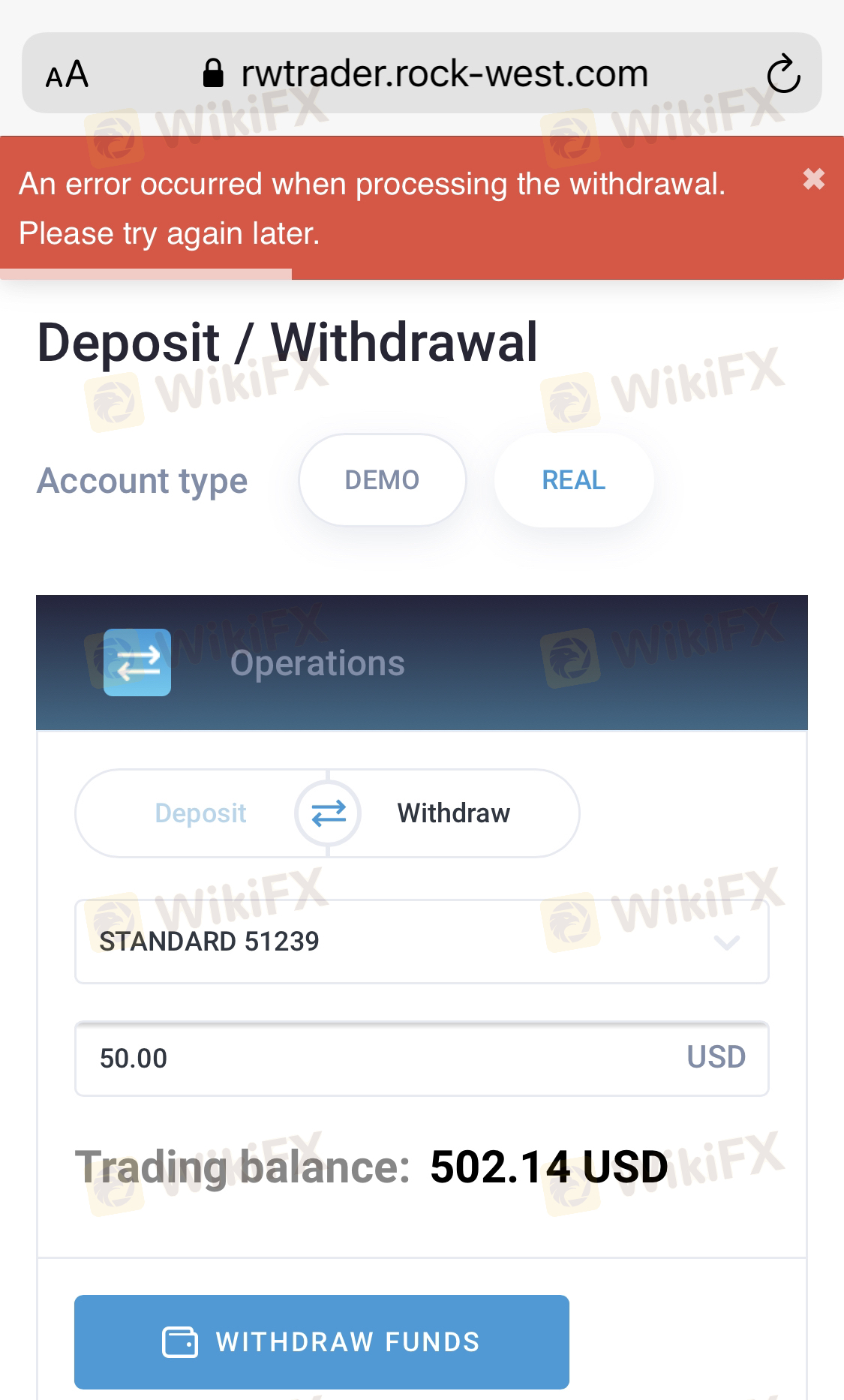Expand the account list chevron
The width and height of the screenshot is (844, 1400).
727,942
